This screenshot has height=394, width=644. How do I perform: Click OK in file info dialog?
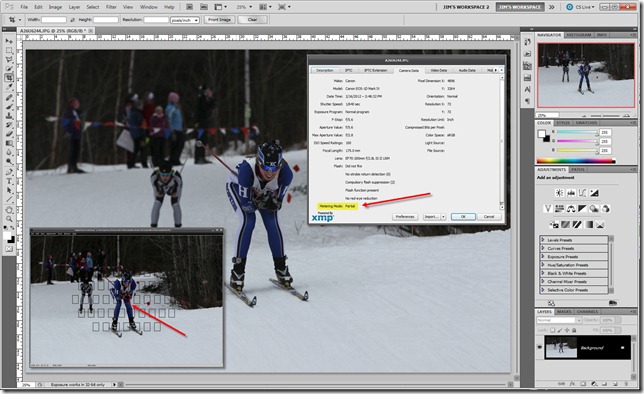click(463, 217)
